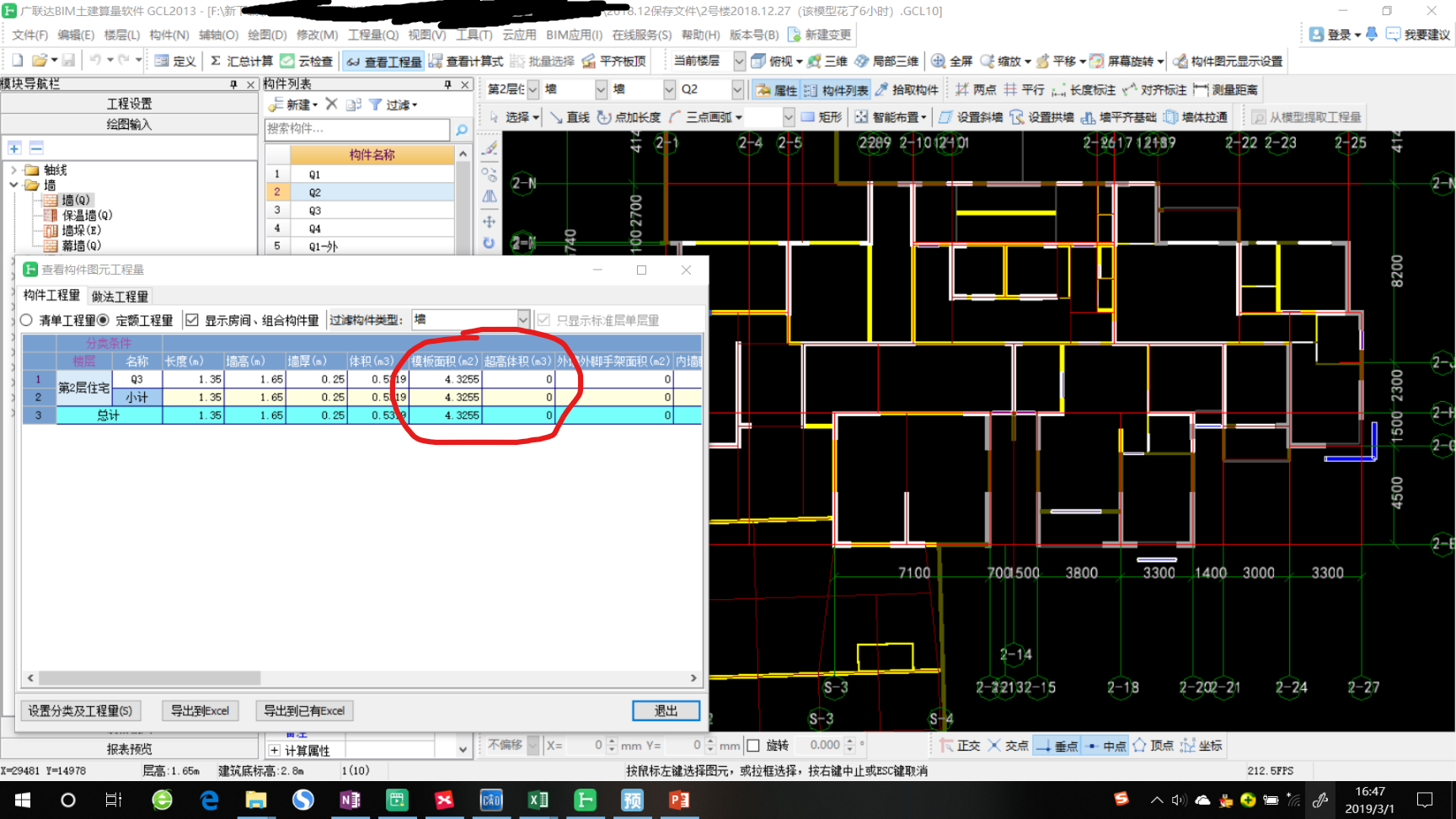1456x819 pixels.
Task: Open 工程量(Q) menu
Action: point(373,35)
